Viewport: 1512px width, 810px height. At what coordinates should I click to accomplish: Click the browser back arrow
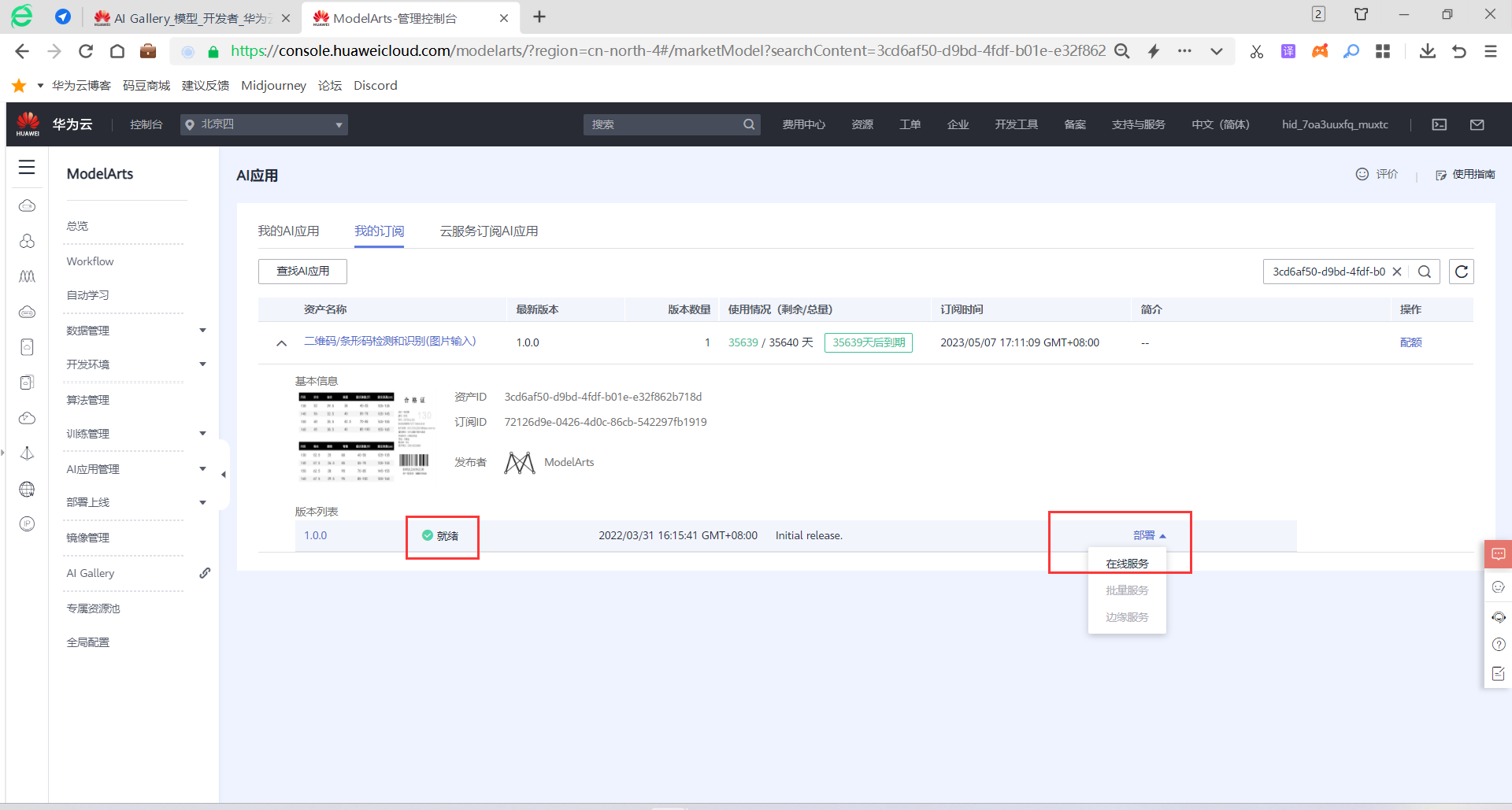22,51
